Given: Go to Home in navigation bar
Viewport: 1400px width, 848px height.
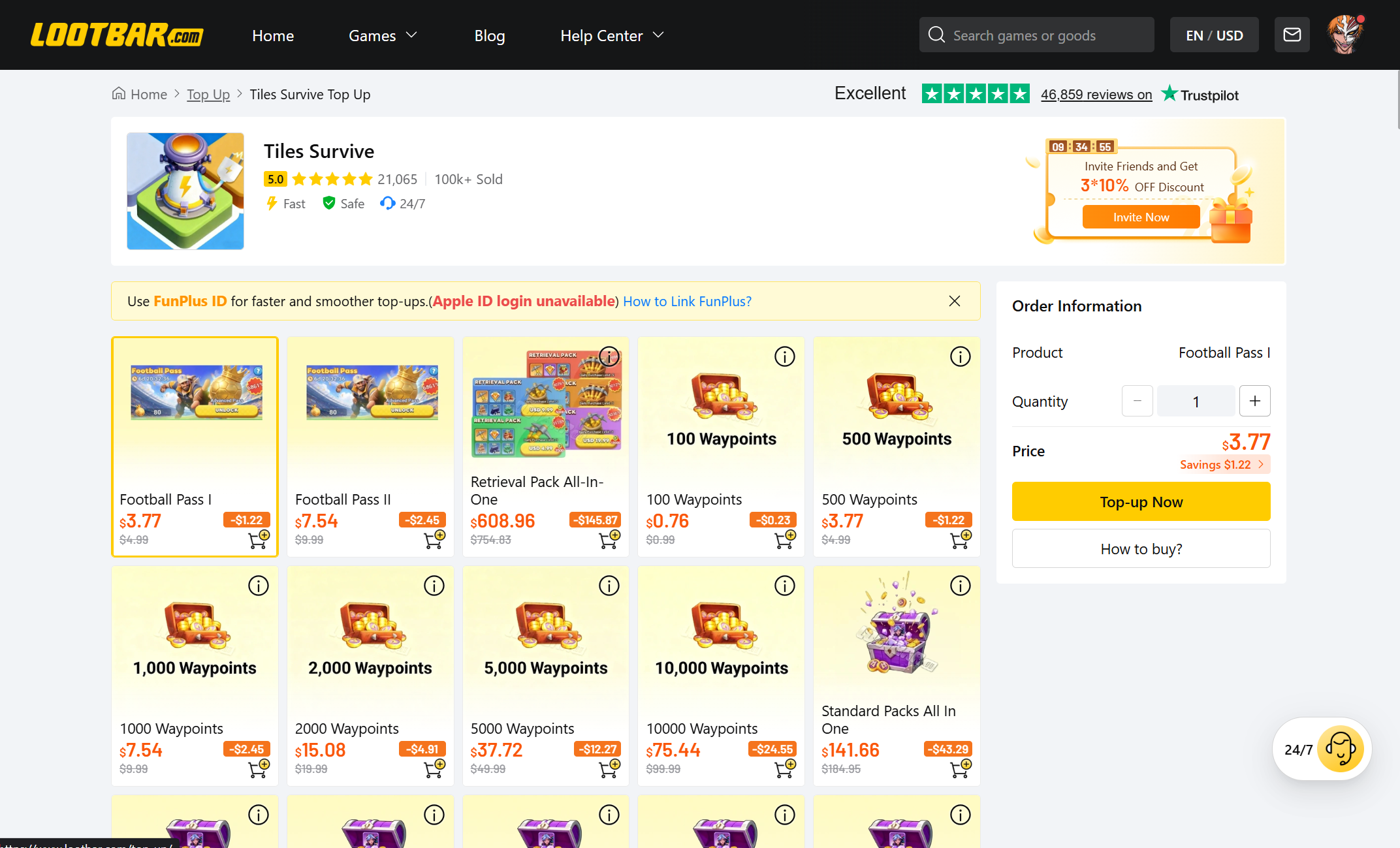Looking at the screenshot, I should 273,35.
